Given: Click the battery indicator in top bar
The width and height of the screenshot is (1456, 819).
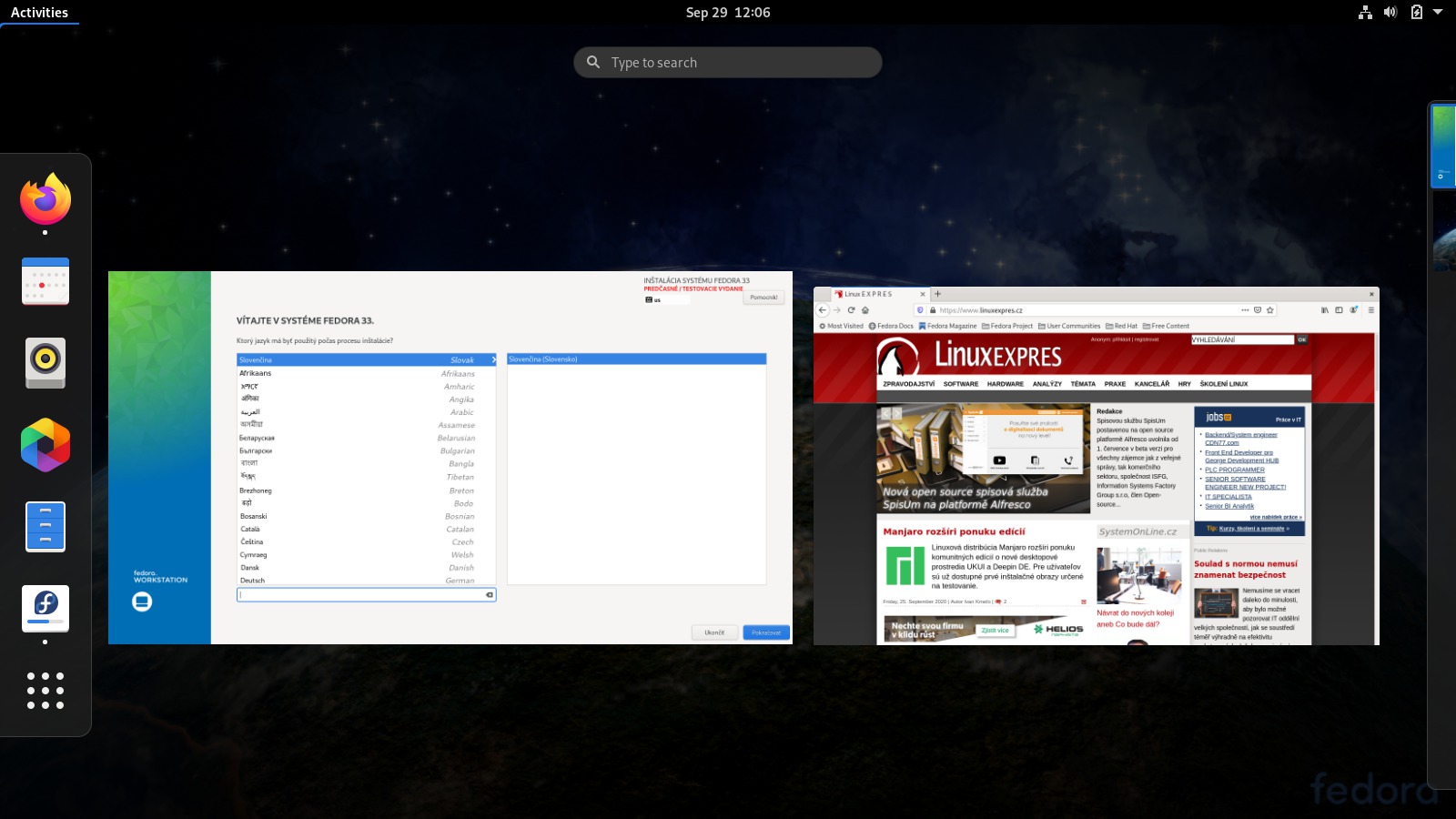Looking at the screenshot, I should coord(1416,13).
